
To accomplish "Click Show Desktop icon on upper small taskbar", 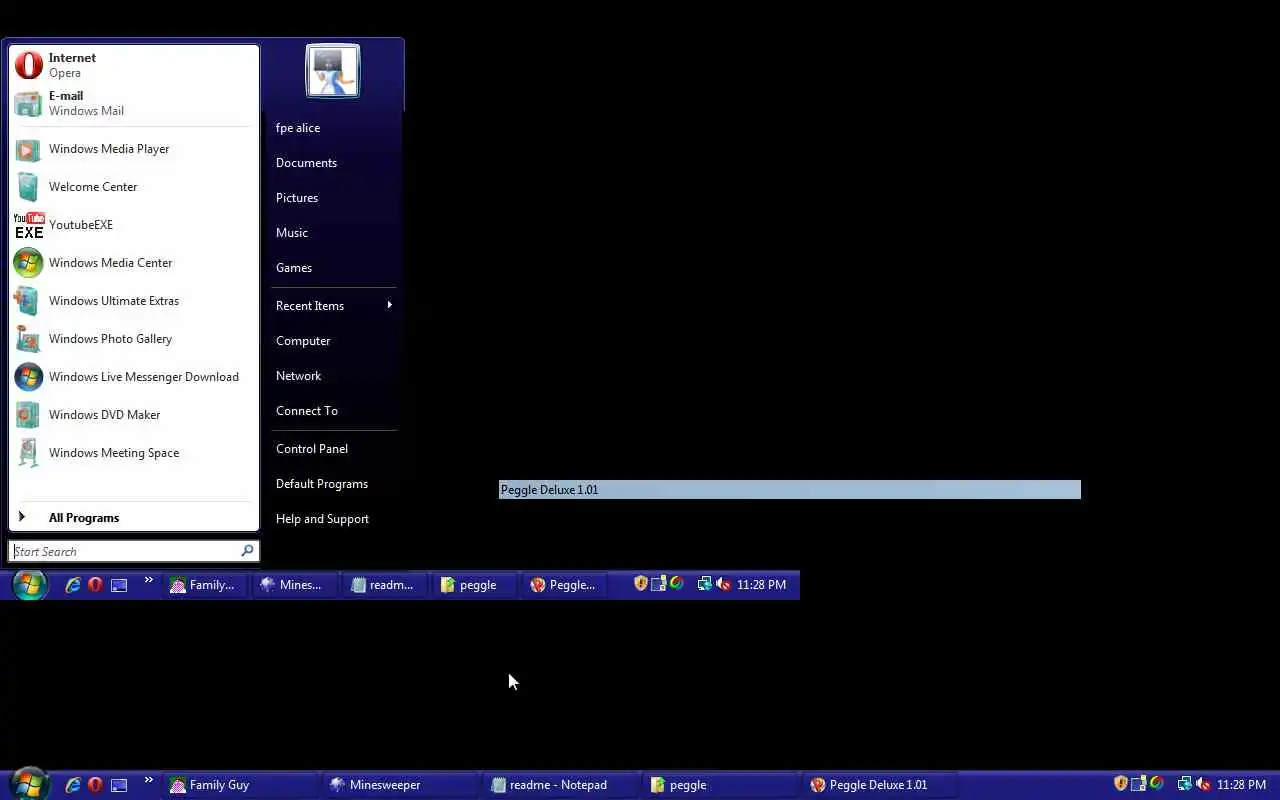I will (x=119, y=585).
